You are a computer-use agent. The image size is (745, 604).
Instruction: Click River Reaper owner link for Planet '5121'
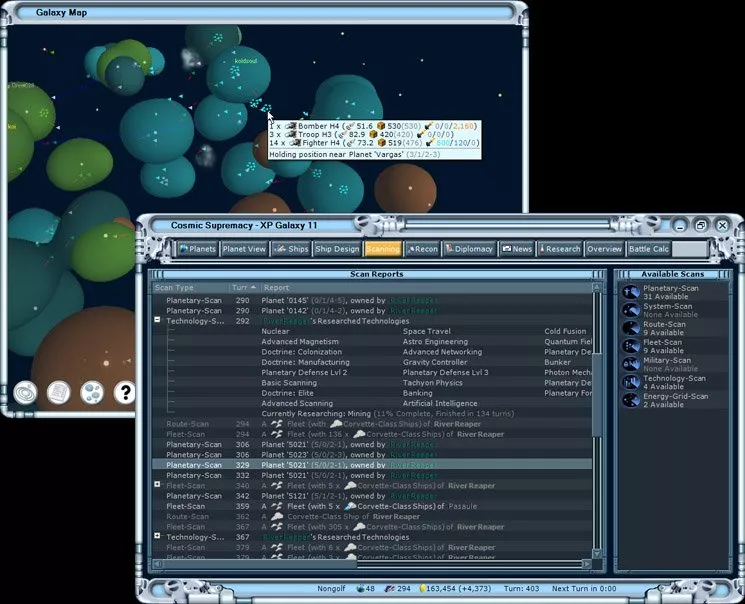(x=413, y=496)
